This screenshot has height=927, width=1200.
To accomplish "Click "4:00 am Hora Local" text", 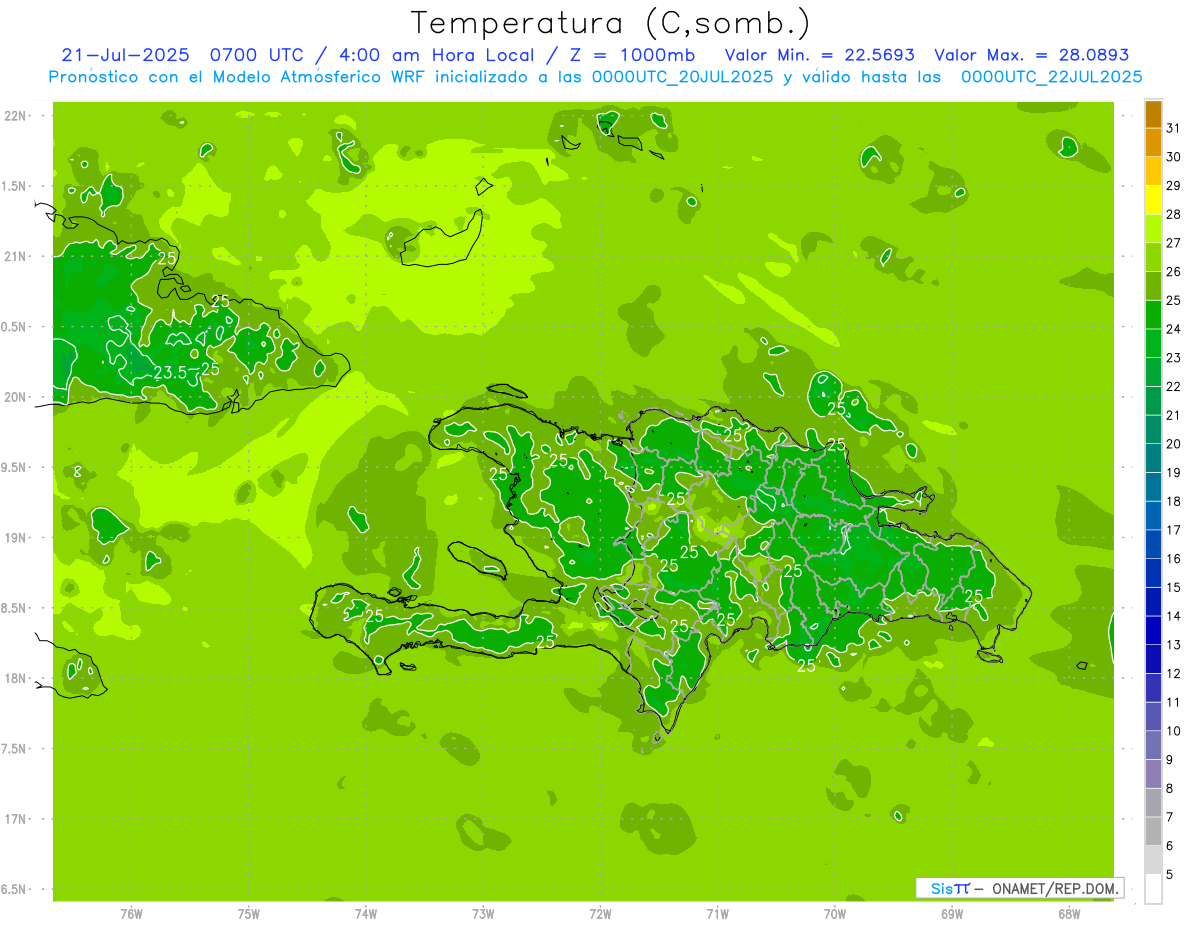I will click(x=438, y=55).
